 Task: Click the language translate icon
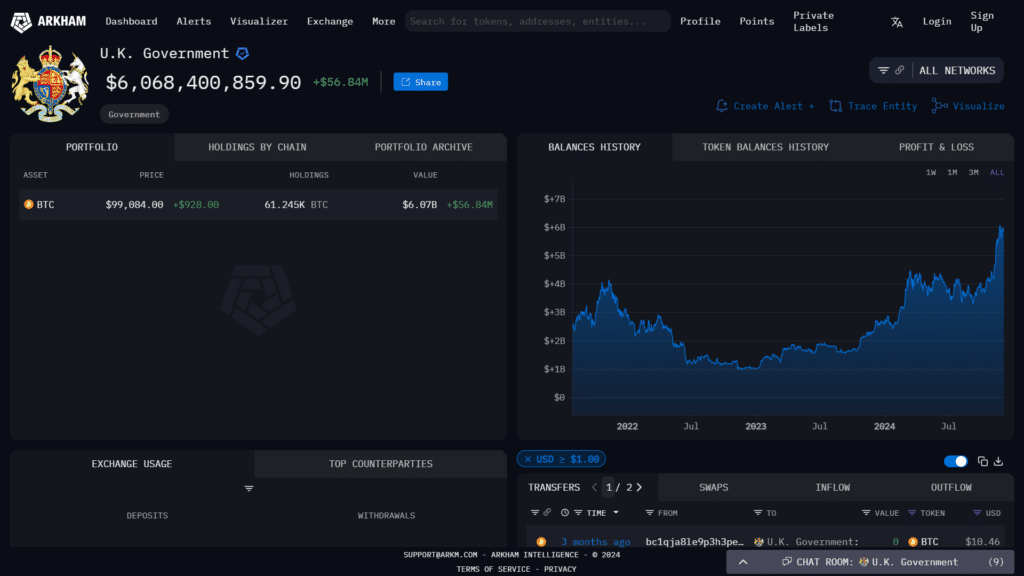[897, 22]
